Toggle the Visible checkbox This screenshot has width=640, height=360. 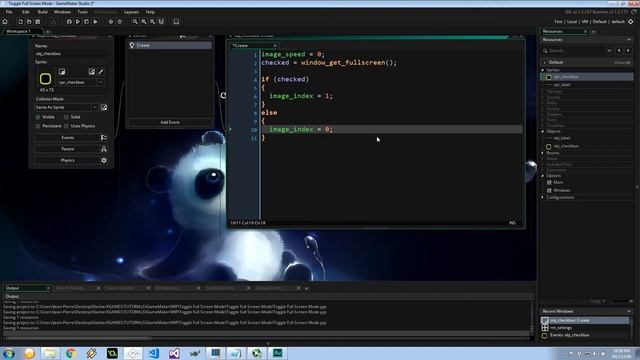coord(38,117)
